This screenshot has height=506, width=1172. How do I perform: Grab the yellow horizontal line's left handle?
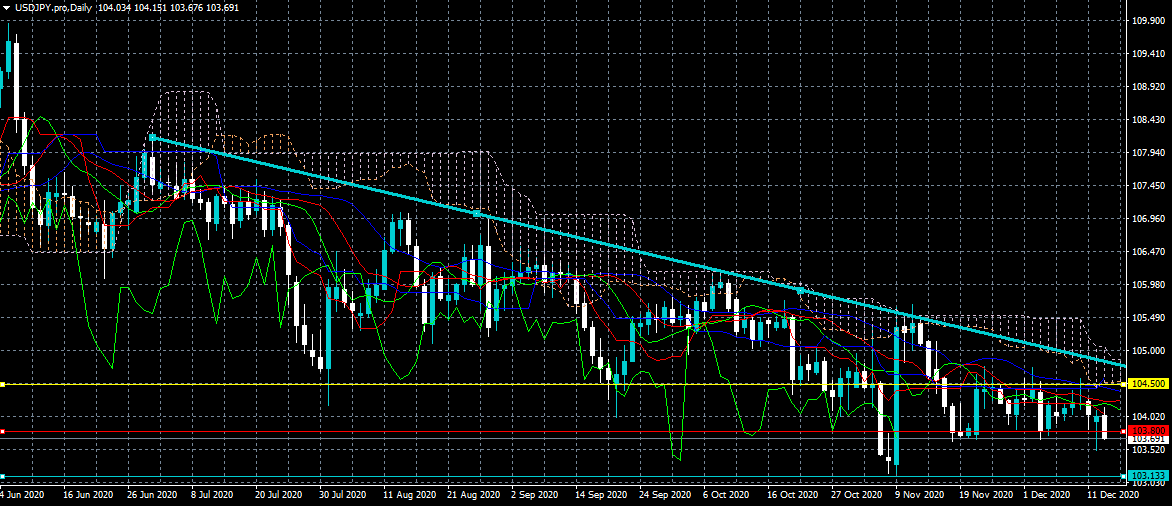3,384
